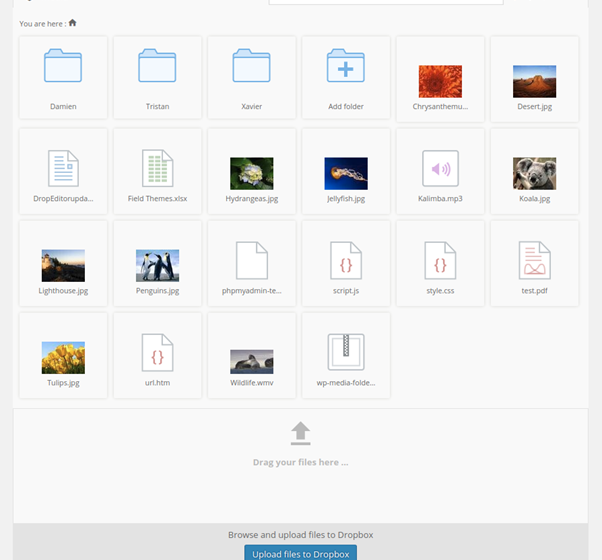The image size is (602, 560).
Task: Select the phpmyadmin-te blank file icon
Action: (252, 260)
